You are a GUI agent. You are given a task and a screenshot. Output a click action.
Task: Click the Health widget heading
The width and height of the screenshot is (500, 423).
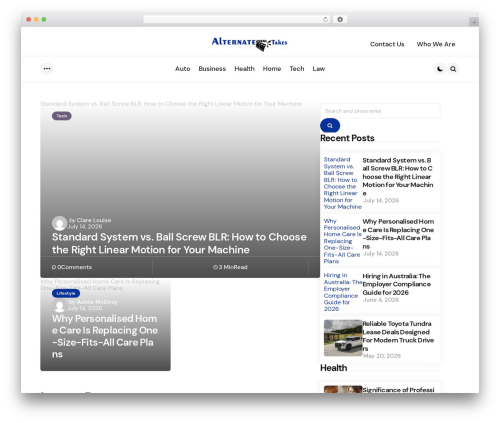pos(334,368)
